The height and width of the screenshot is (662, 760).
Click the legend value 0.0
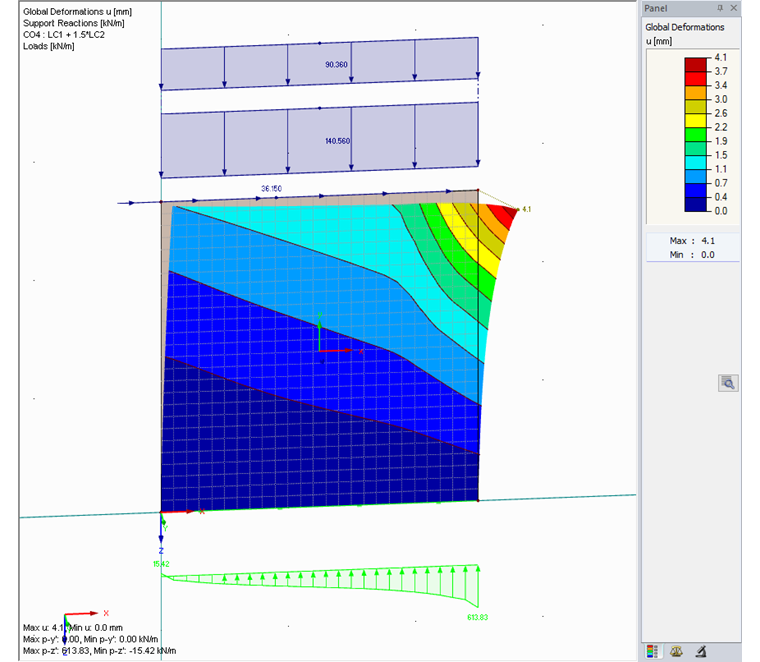[721, 211]
